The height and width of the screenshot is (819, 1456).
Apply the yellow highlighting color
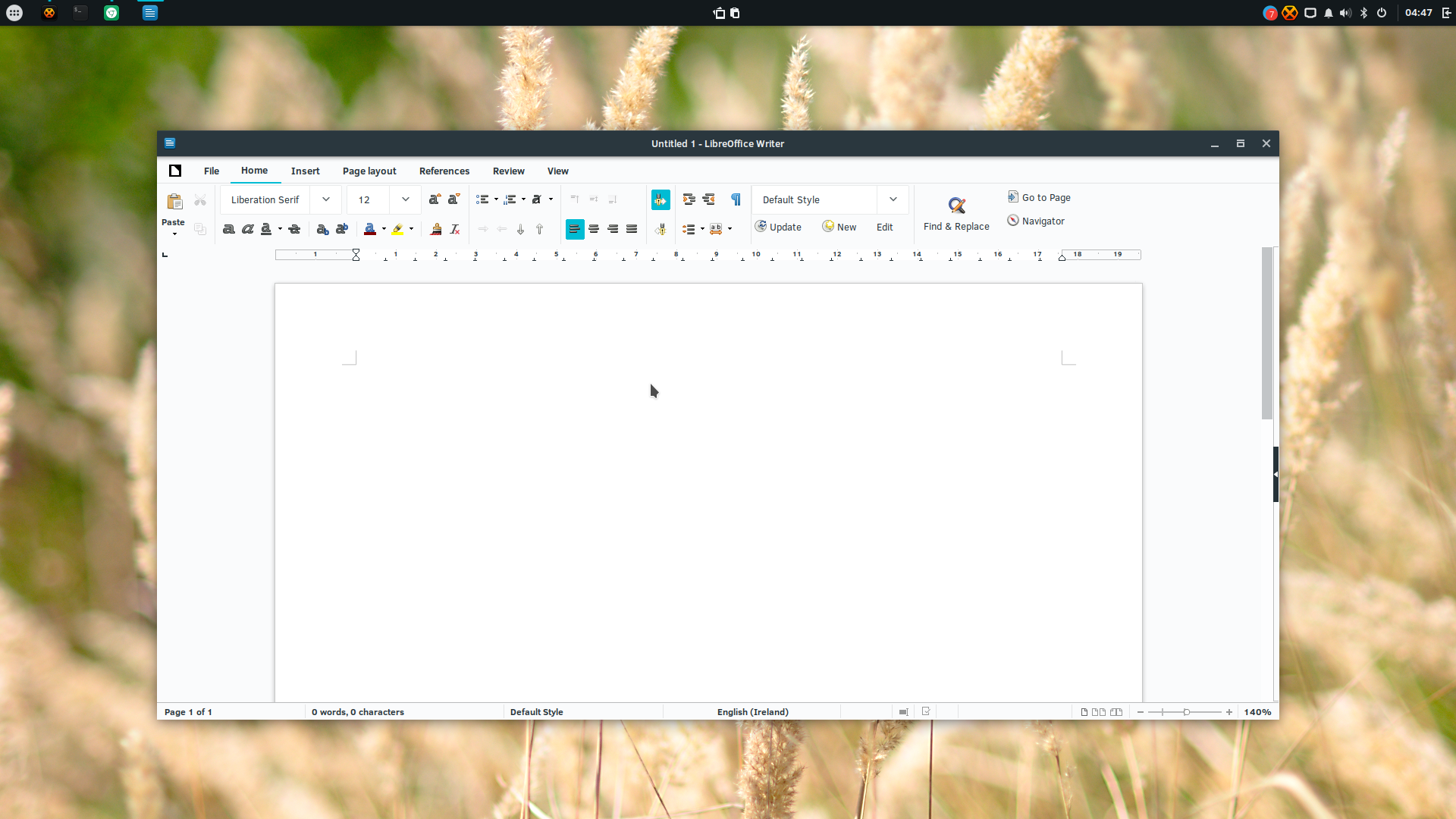[397, 229]
